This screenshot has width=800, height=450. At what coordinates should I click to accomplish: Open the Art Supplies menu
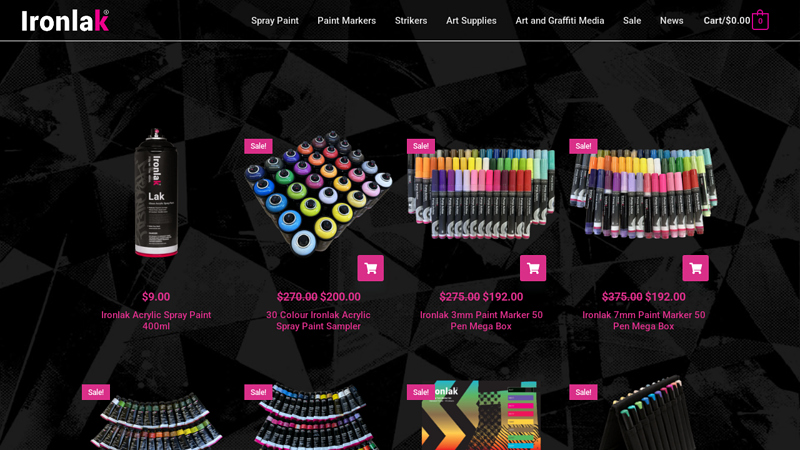coord(471,20)
